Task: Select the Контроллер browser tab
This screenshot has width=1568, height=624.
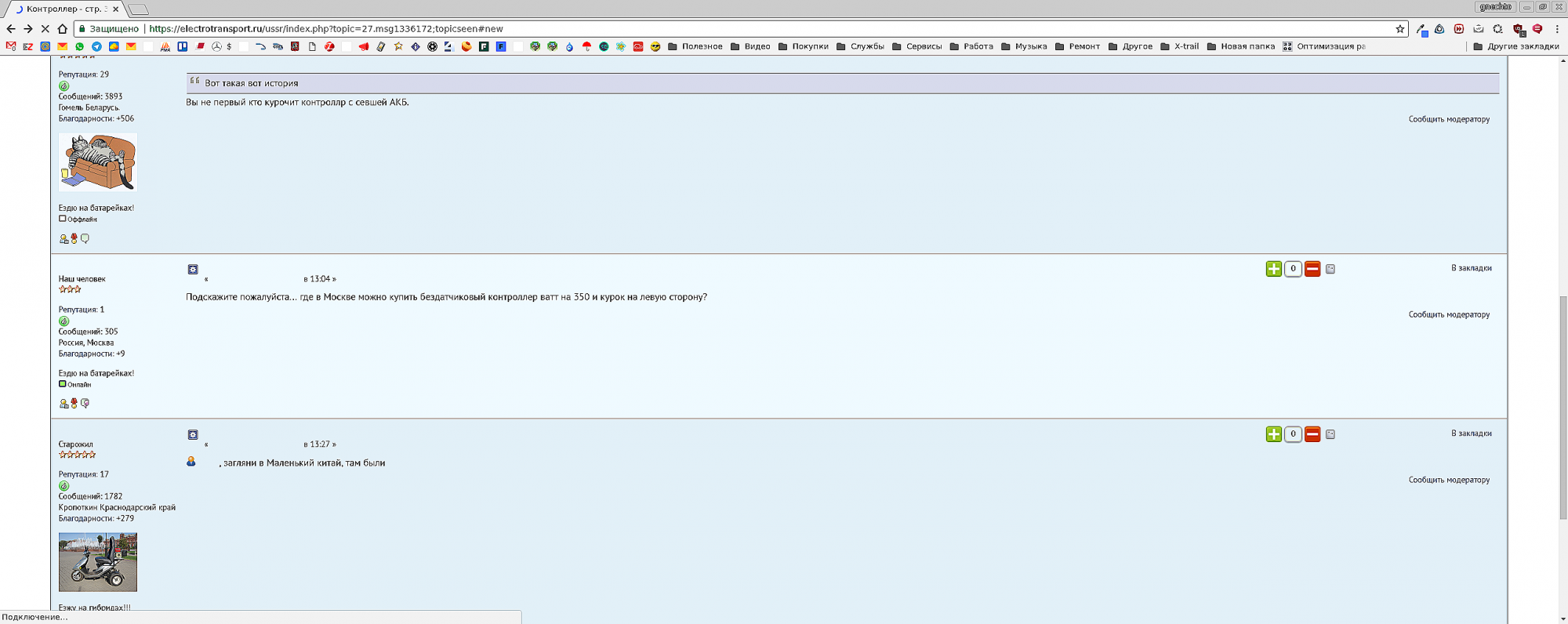Action: coord(64,9)
